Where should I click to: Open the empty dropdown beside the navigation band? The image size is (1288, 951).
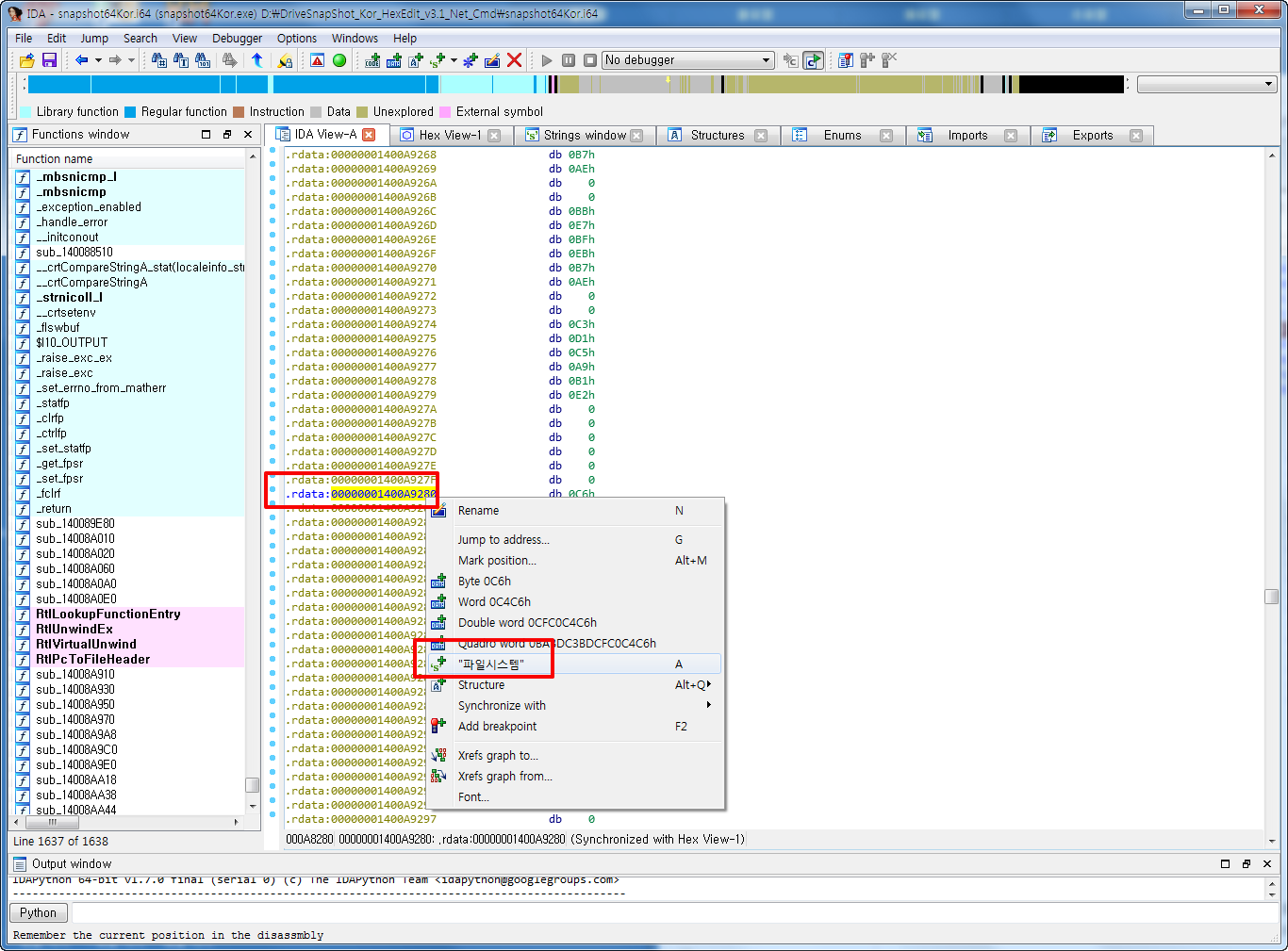[x=1206, y=84]
